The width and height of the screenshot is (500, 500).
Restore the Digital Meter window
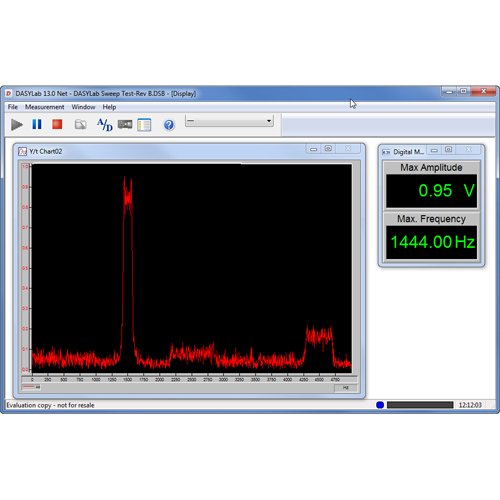[449, 150]
